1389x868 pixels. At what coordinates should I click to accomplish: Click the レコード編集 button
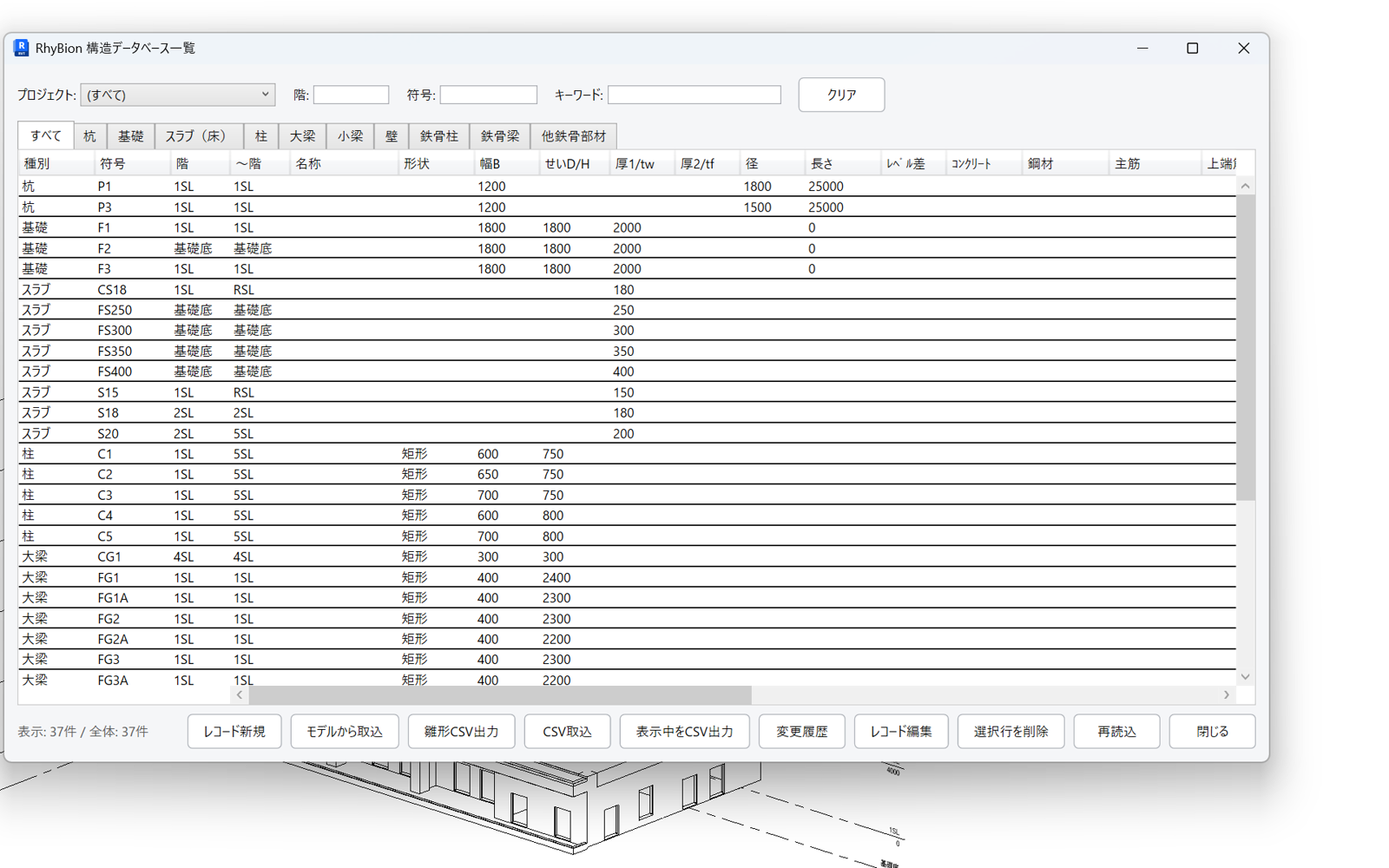[901, 732]
